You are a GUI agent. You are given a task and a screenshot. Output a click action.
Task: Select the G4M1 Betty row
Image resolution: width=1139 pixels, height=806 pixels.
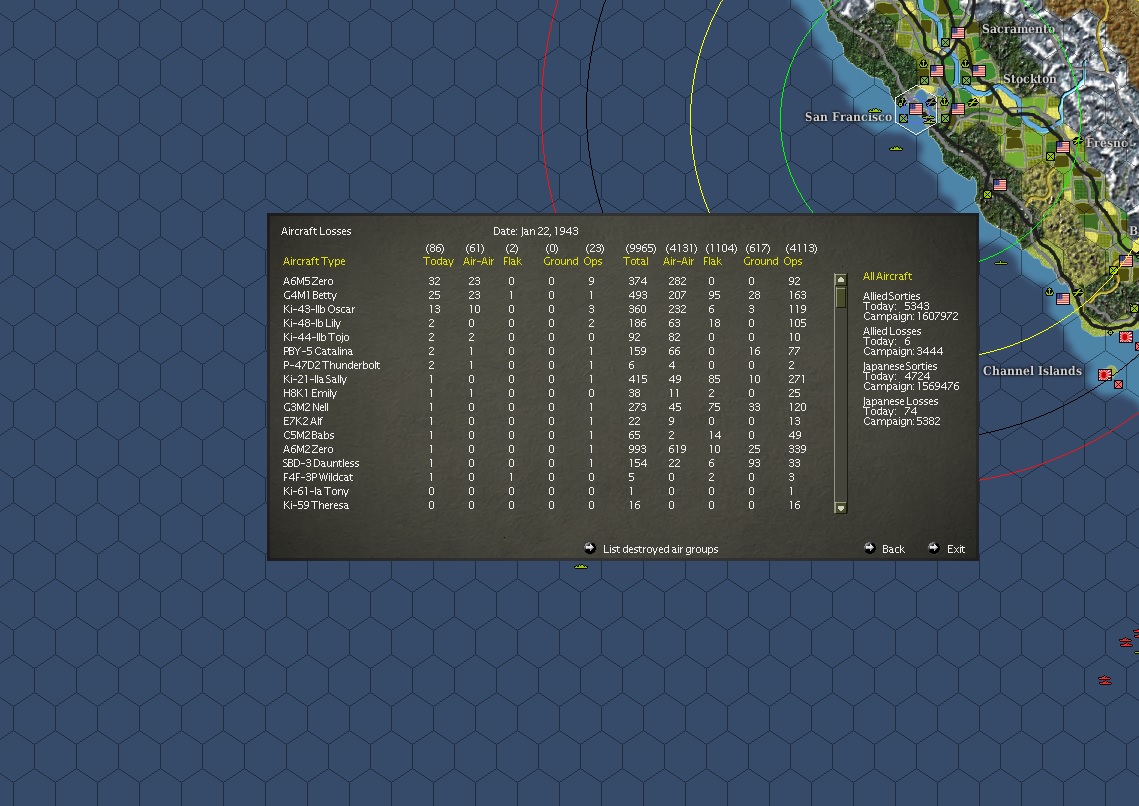(x=545, y=295)
